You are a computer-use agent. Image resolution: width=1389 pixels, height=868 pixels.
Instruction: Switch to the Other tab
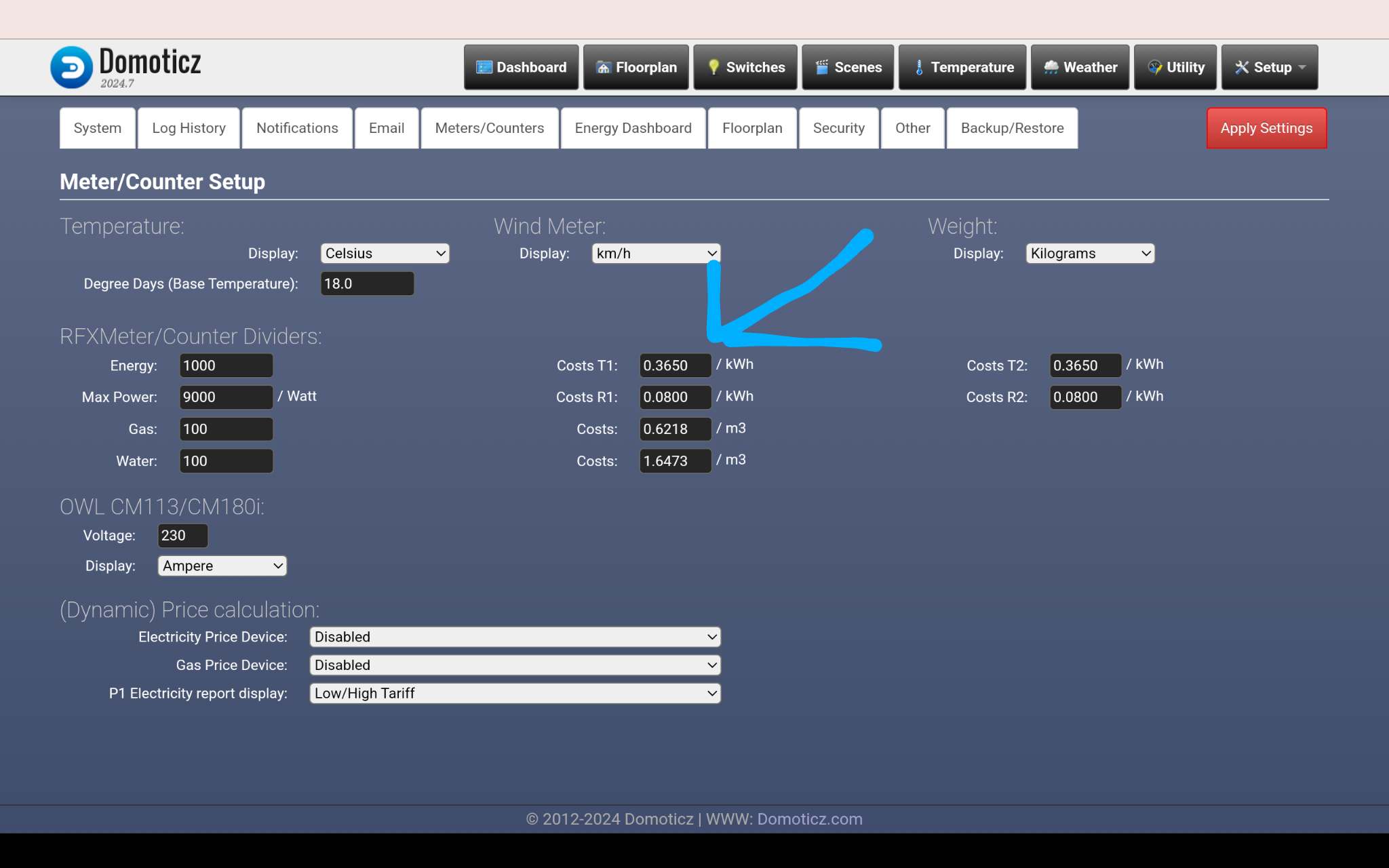tap(913, 128)
